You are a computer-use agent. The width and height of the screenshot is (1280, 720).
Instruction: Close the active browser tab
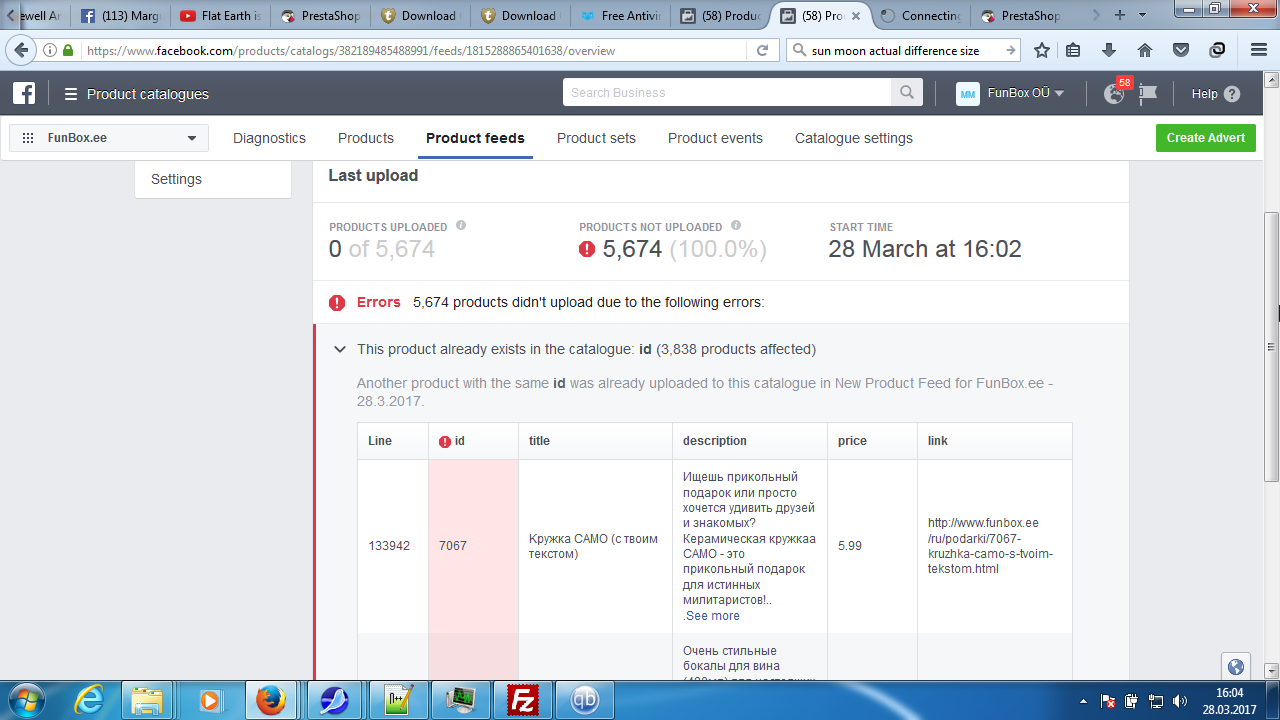pos(855,15)
